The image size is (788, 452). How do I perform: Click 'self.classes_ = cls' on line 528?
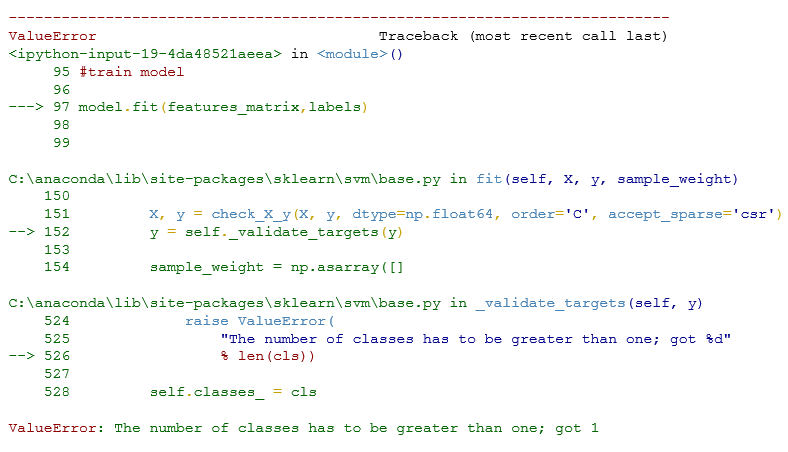(x=233, y=392)
